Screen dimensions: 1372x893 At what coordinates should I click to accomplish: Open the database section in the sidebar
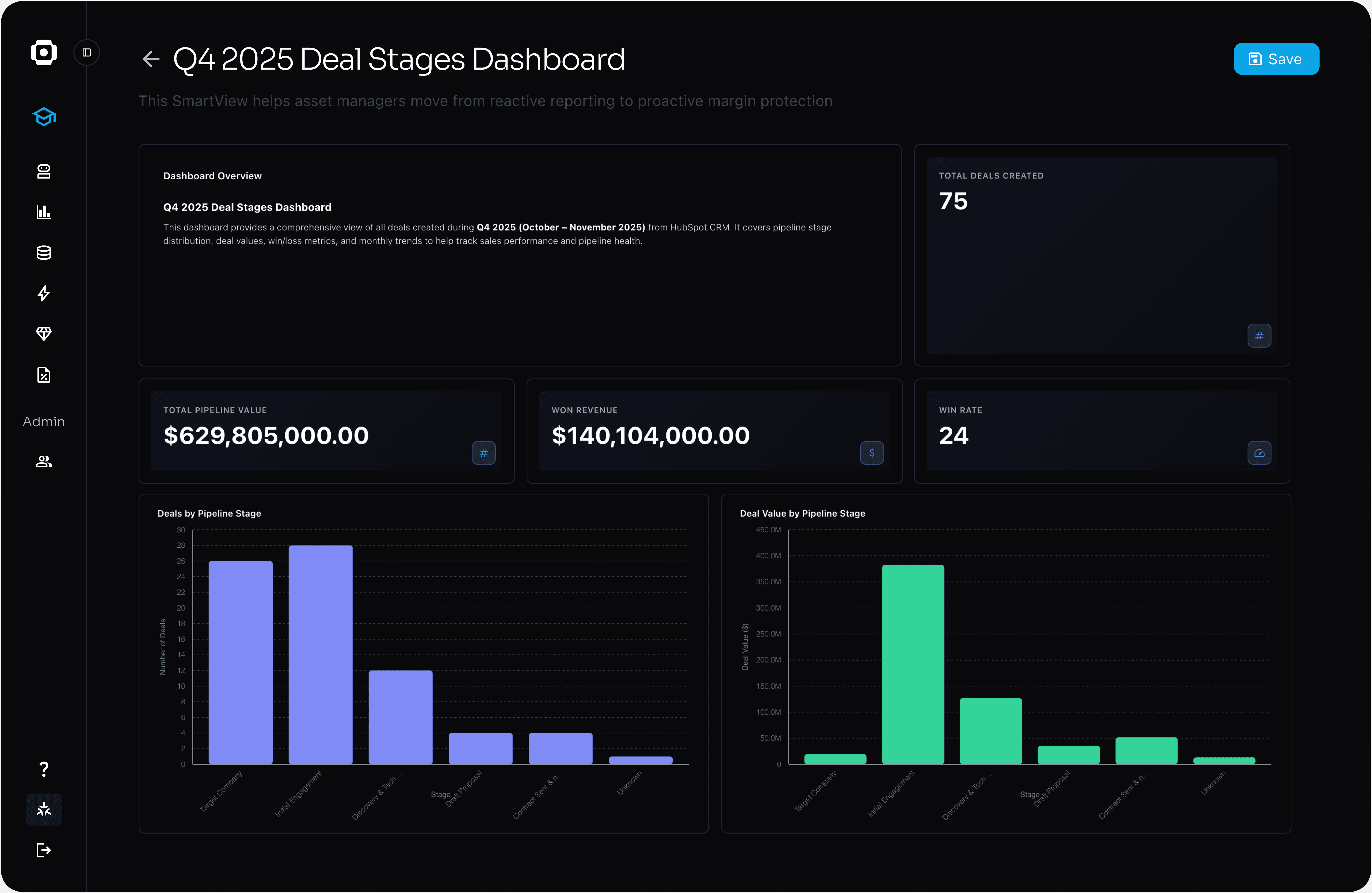click(x=43, y=253)
